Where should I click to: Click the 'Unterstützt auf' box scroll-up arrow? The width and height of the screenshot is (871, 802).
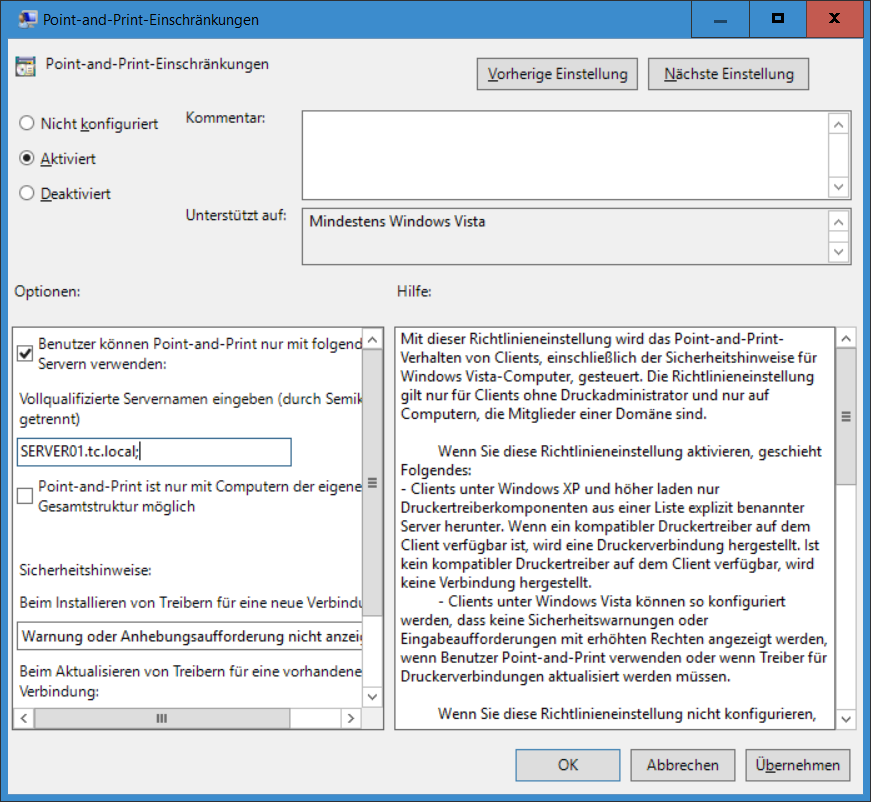pos(840,221)
